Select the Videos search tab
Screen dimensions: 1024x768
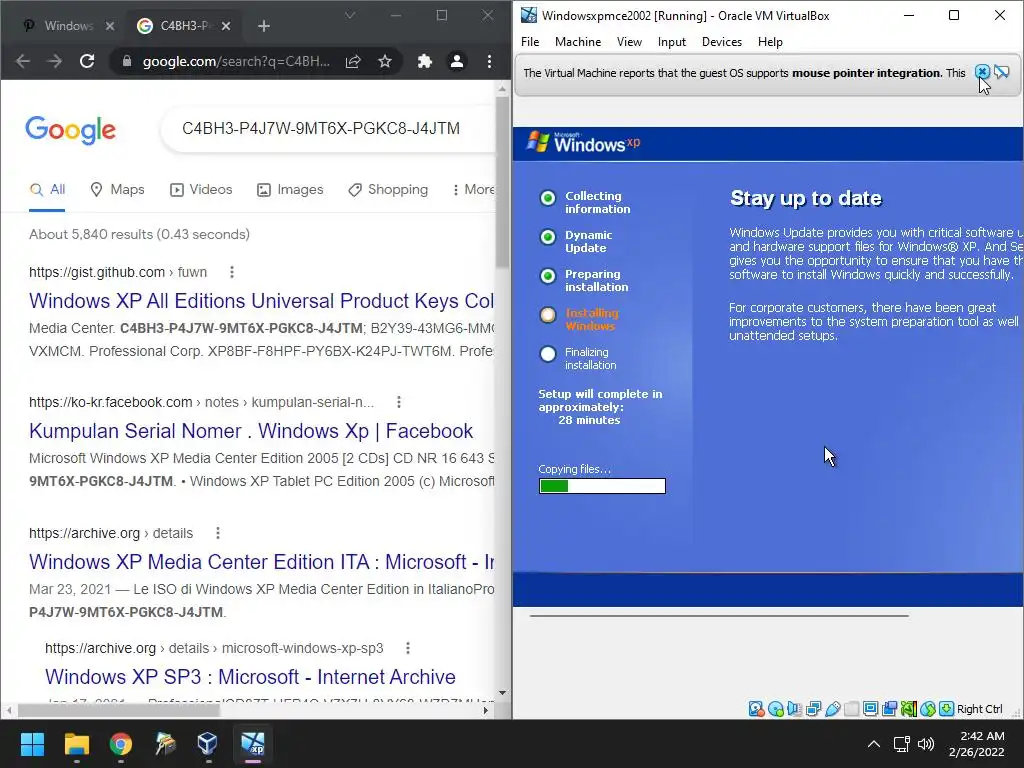pyautogui.click(x=201, y=189)
